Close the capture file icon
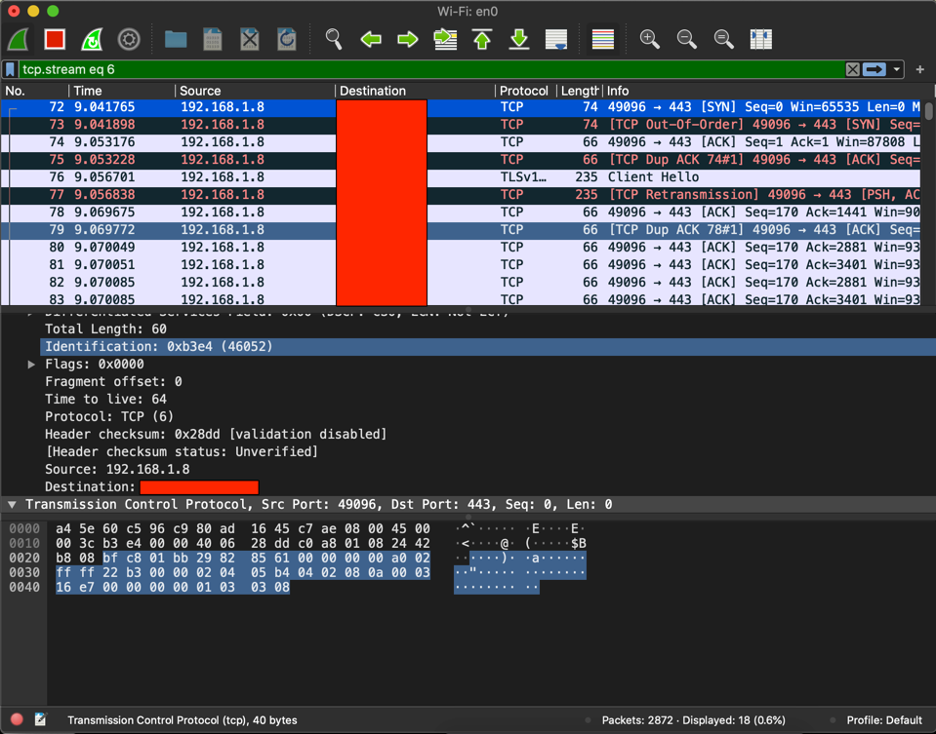Viewport: 936px width, 734px height. click(x=250, y=39)
